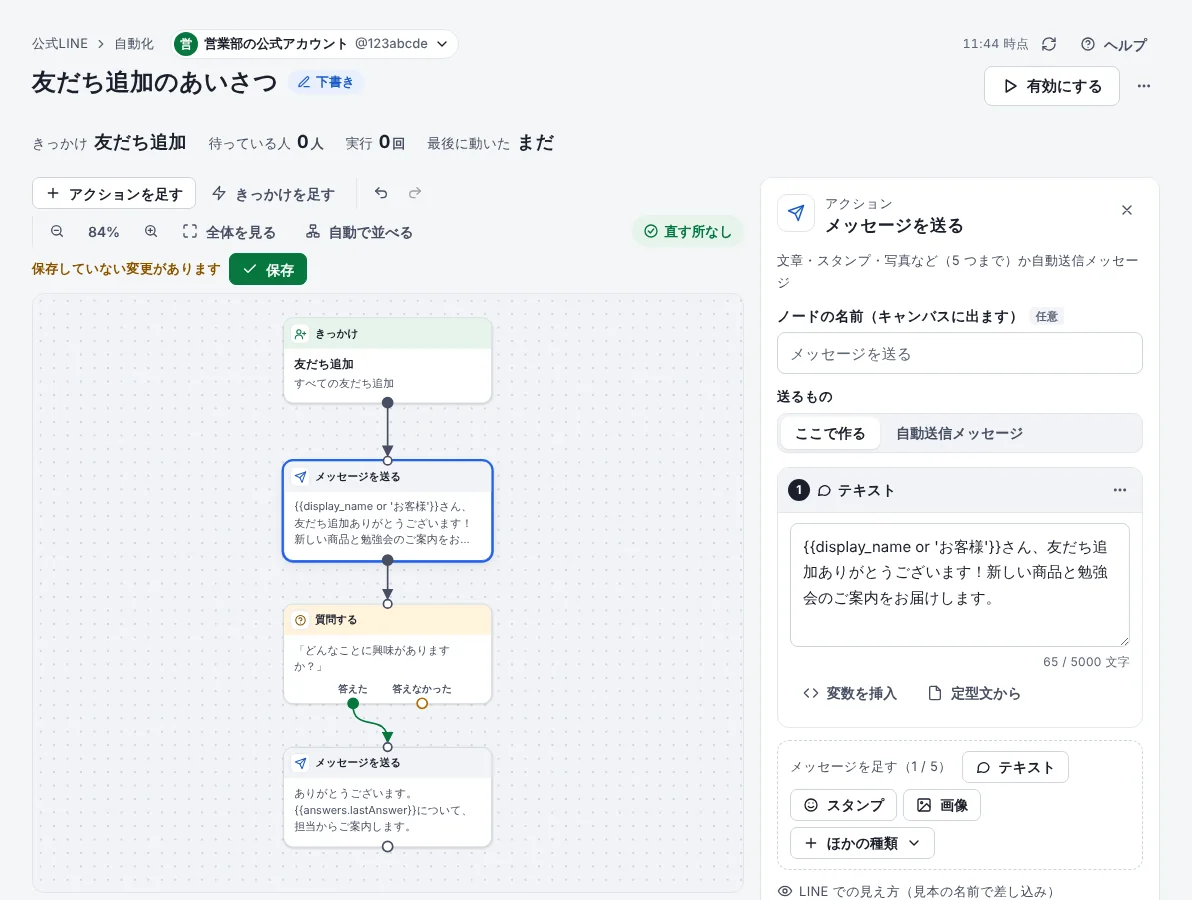The width and height of the screenshot is (1192, 900).
Task: Click 変数を挿入 insert variable
Action: tap(850, 693)
